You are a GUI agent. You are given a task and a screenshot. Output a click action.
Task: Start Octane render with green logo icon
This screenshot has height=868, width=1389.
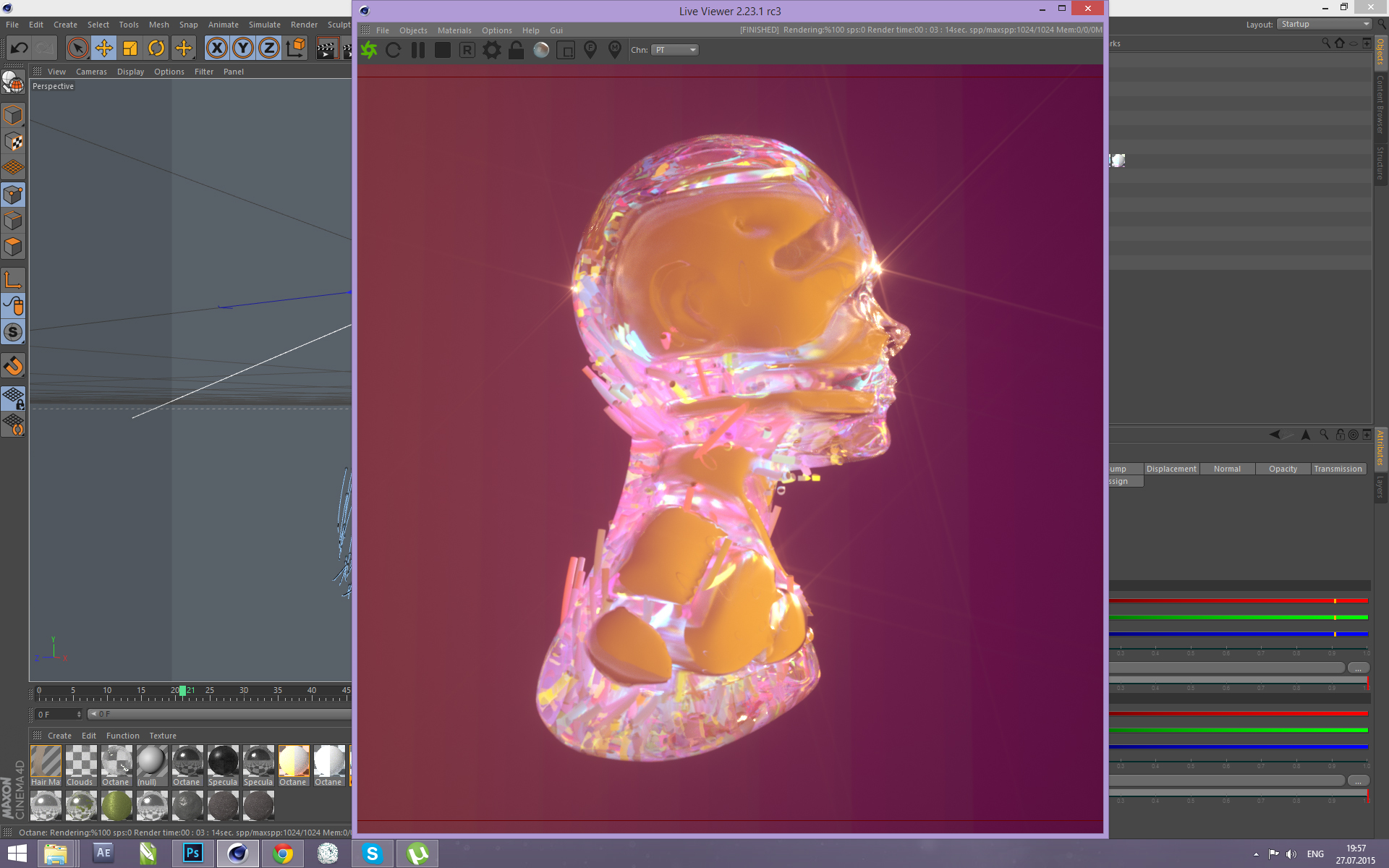click(x=369, y=50)
